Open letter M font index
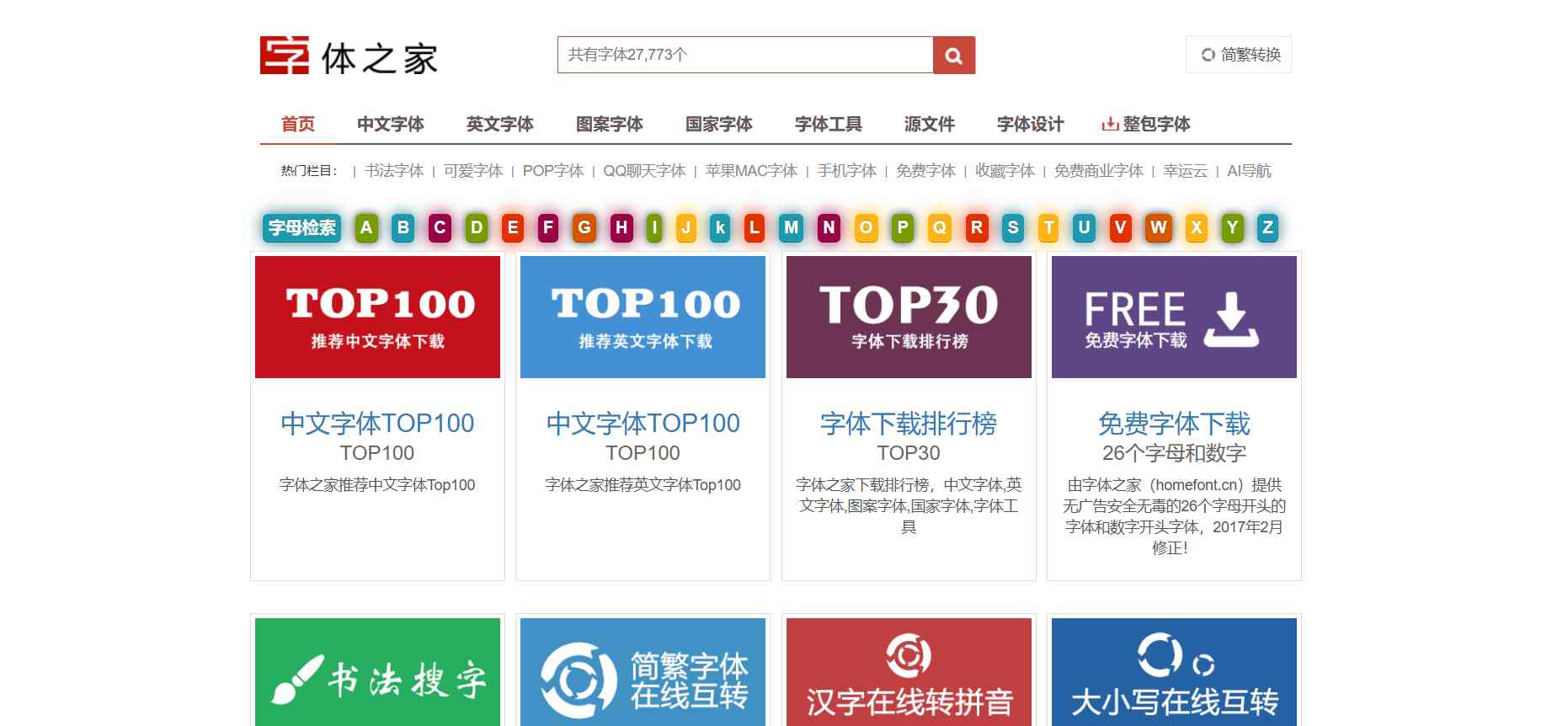This screenshot has width=1568, height=726. tap(792, 227)
